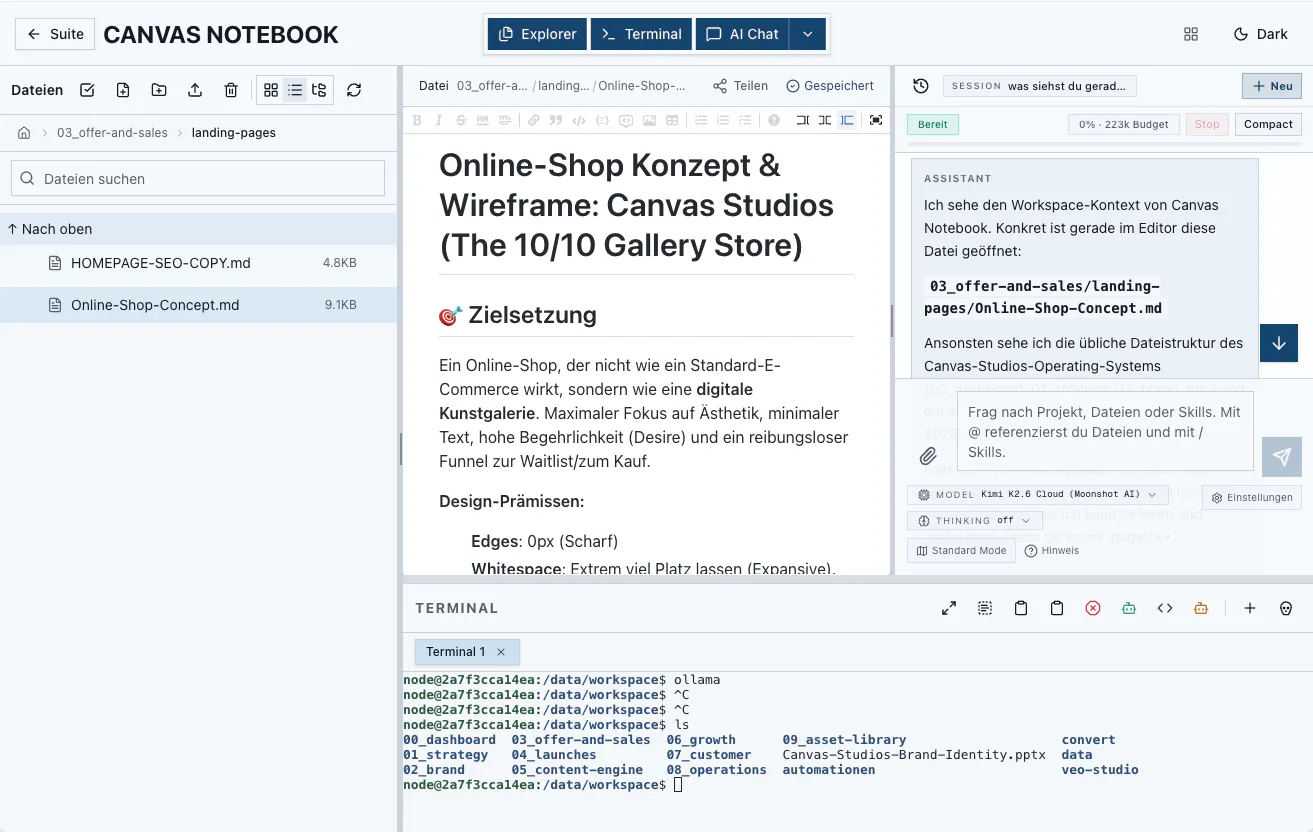
Task: Click the upload file icon in Dateien toolbar
Action: coord(195,90)
